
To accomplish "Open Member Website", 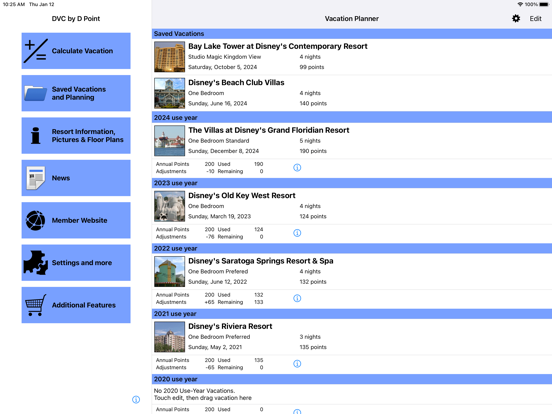I will [x=76, y=220].
